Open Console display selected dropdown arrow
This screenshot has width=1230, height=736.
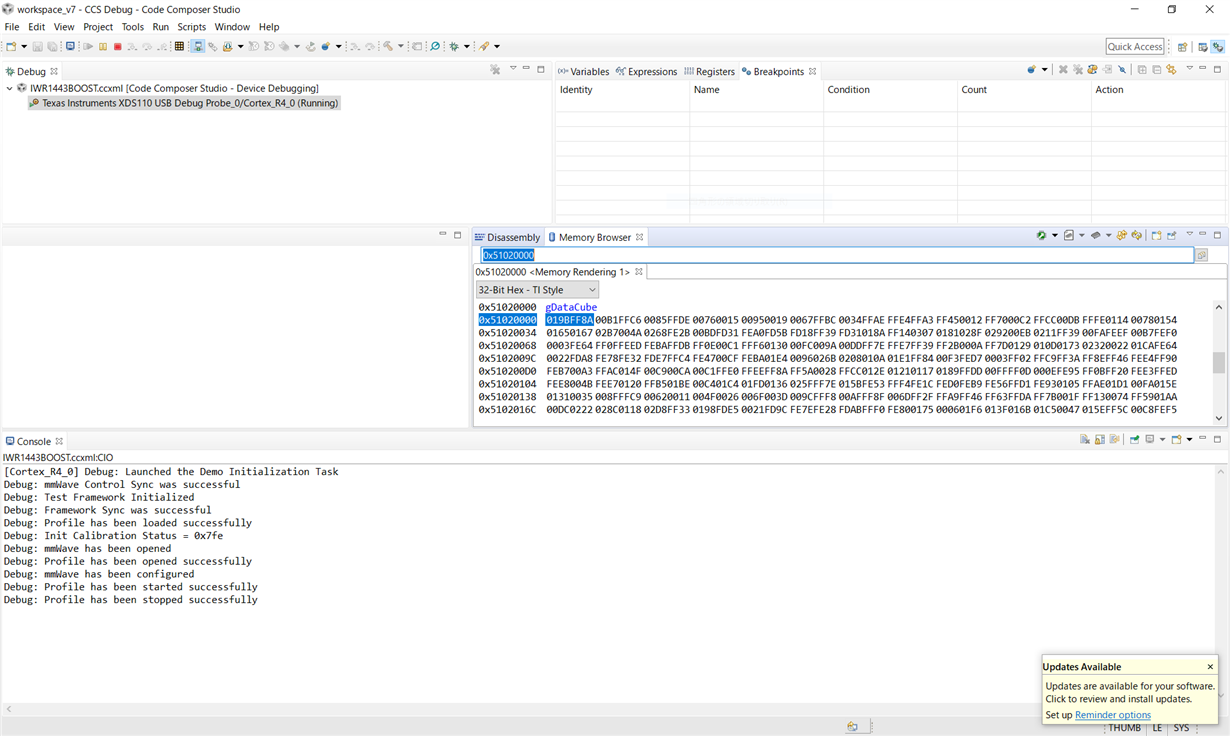(x=1162, y=439)
